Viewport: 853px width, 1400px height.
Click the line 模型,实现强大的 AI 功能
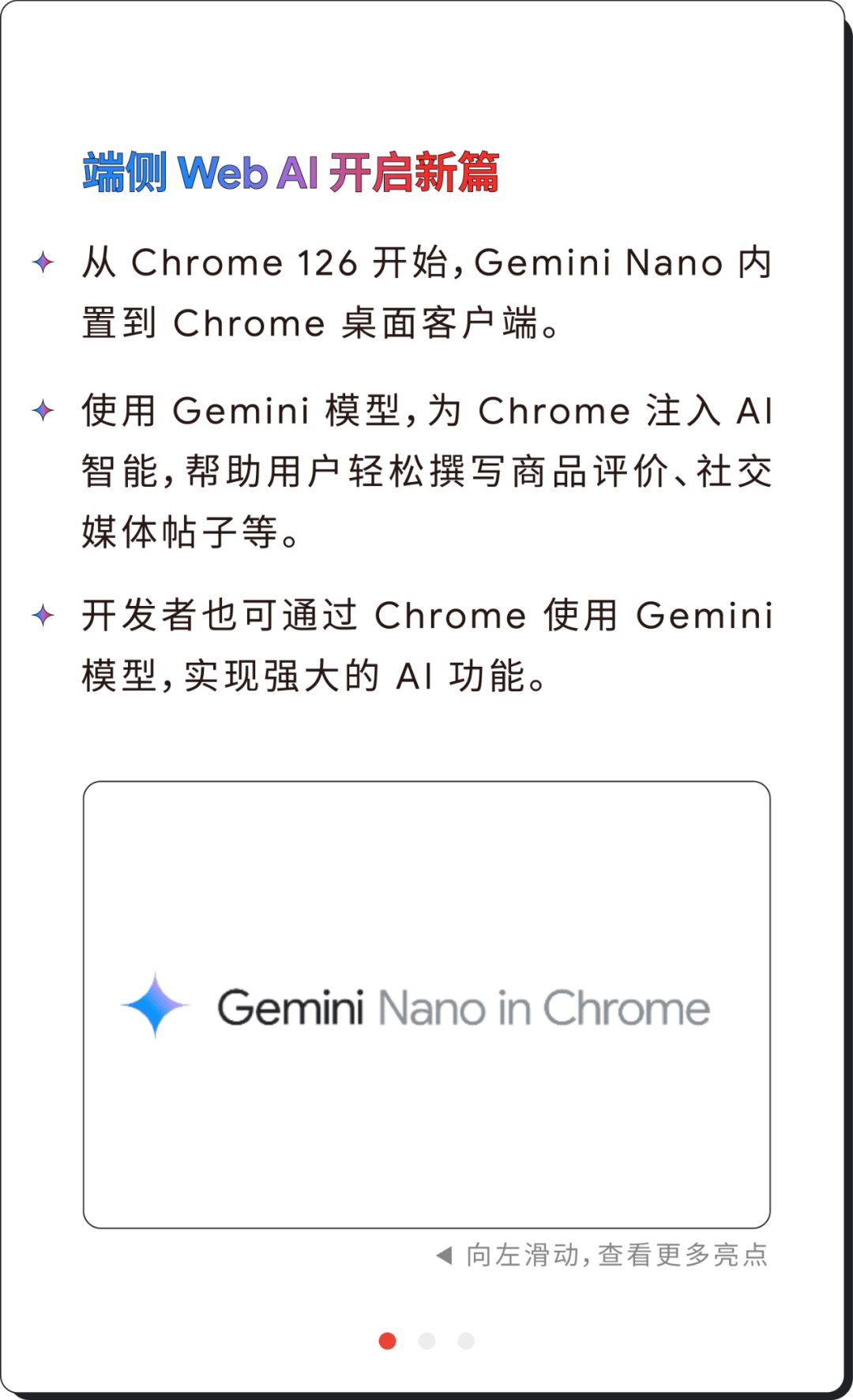pos(314,676)
